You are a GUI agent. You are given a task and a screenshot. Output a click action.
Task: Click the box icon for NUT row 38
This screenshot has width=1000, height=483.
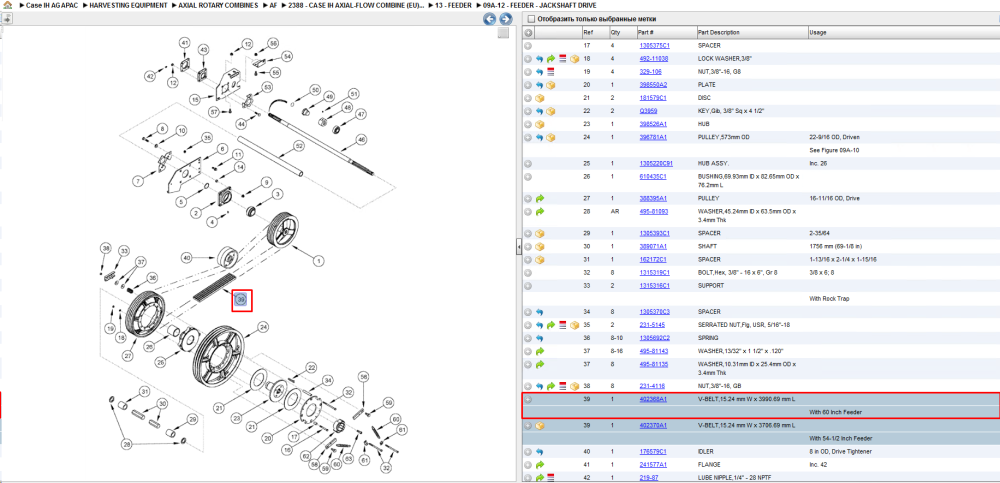tap(575, 386)
